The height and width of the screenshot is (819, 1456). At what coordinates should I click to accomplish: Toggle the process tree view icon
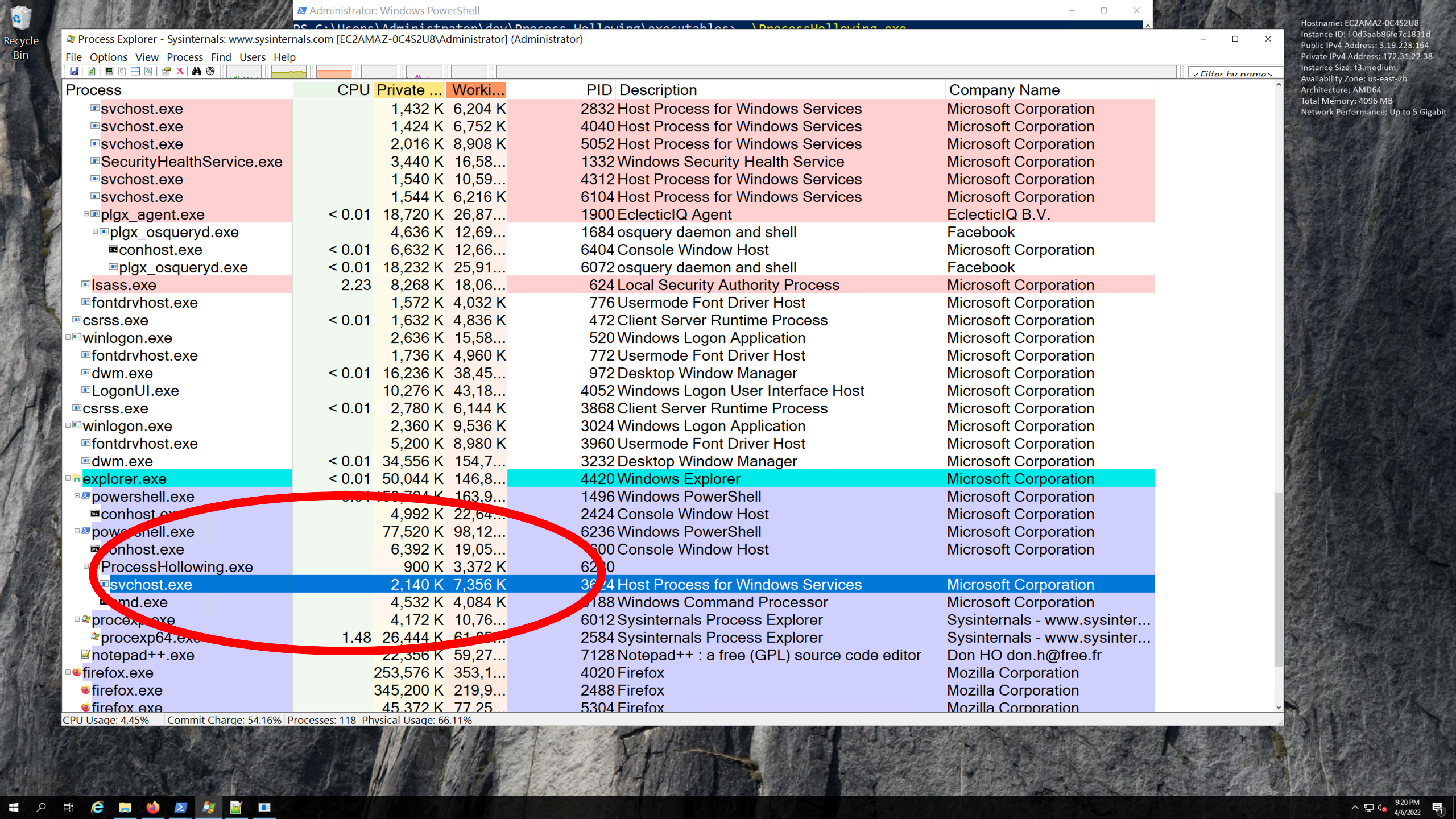122,72
